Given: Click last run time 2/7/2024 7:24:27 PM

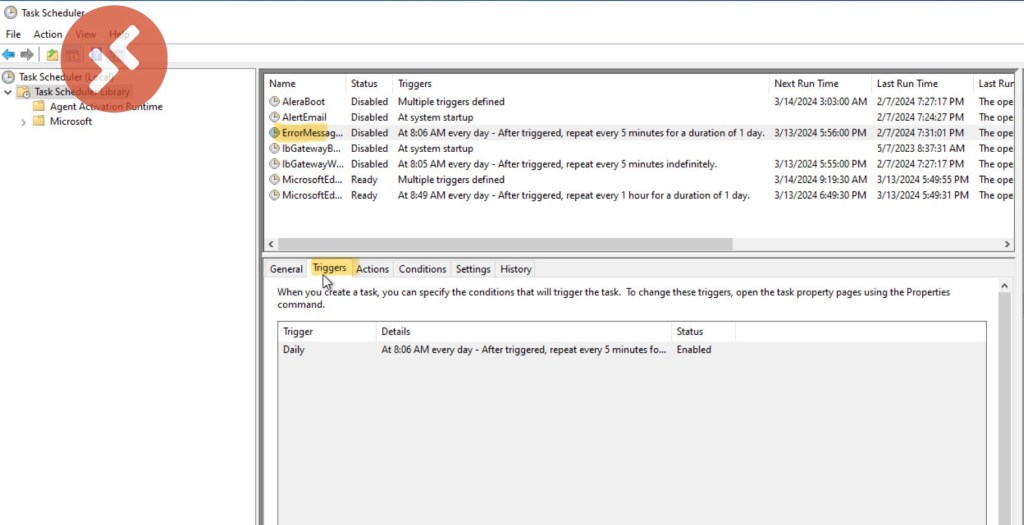Looking at the screenshot, I should tap(920, 118).
